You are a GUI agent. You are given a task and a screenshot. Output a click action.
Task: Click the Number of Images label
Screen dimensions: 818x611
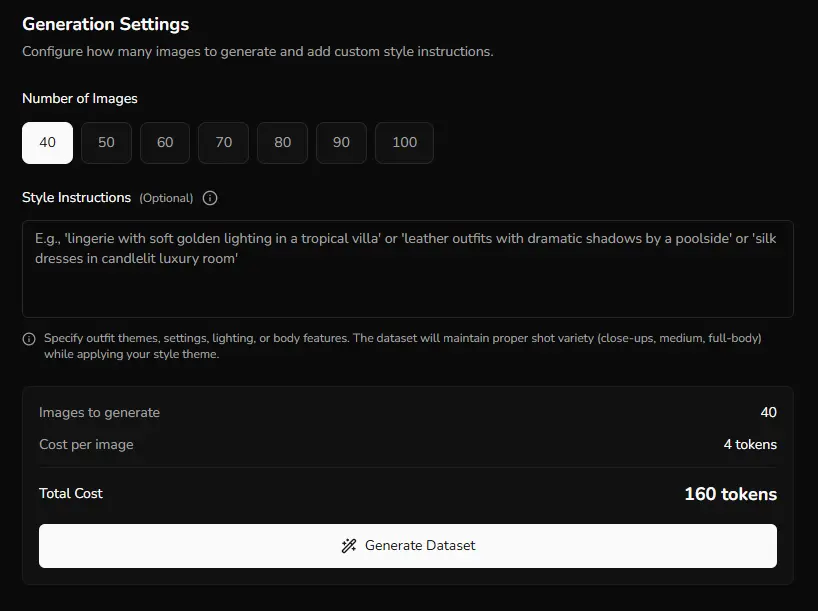(x=80, y=99)
